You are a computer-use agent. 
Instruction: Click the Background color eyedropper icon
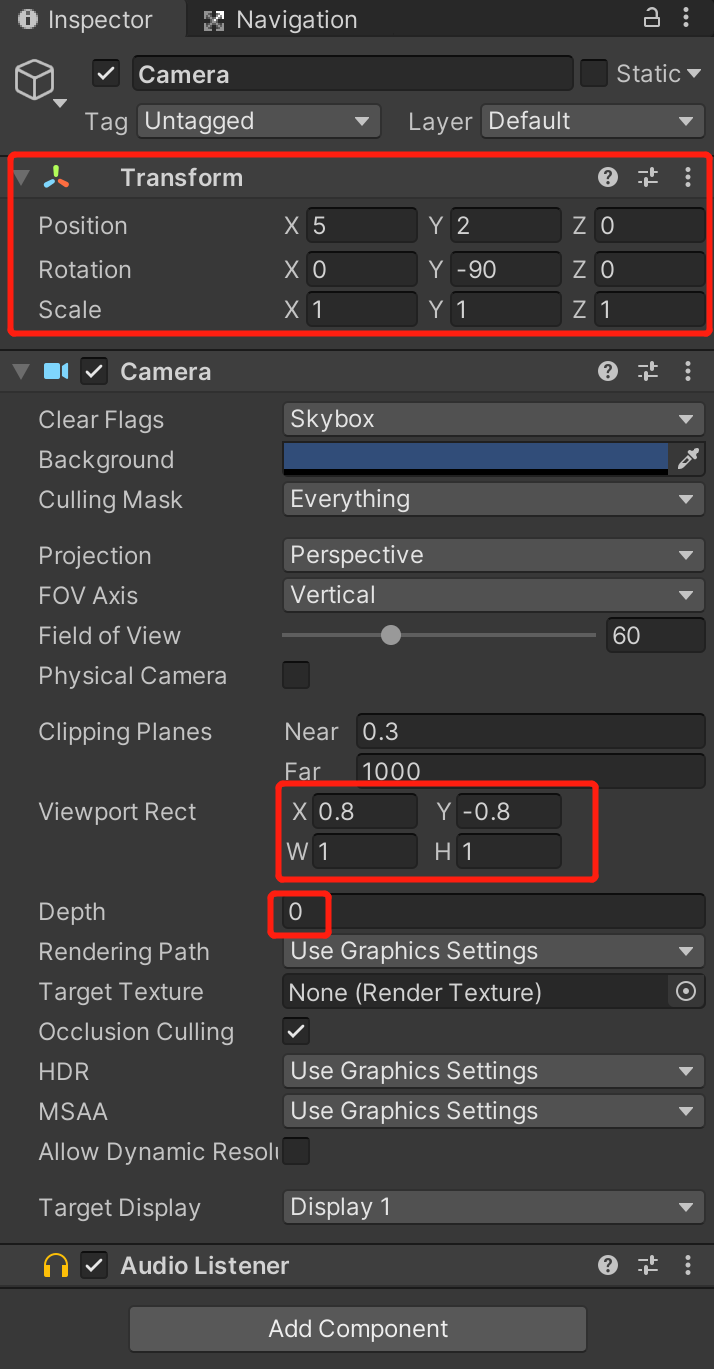[688, 459]
